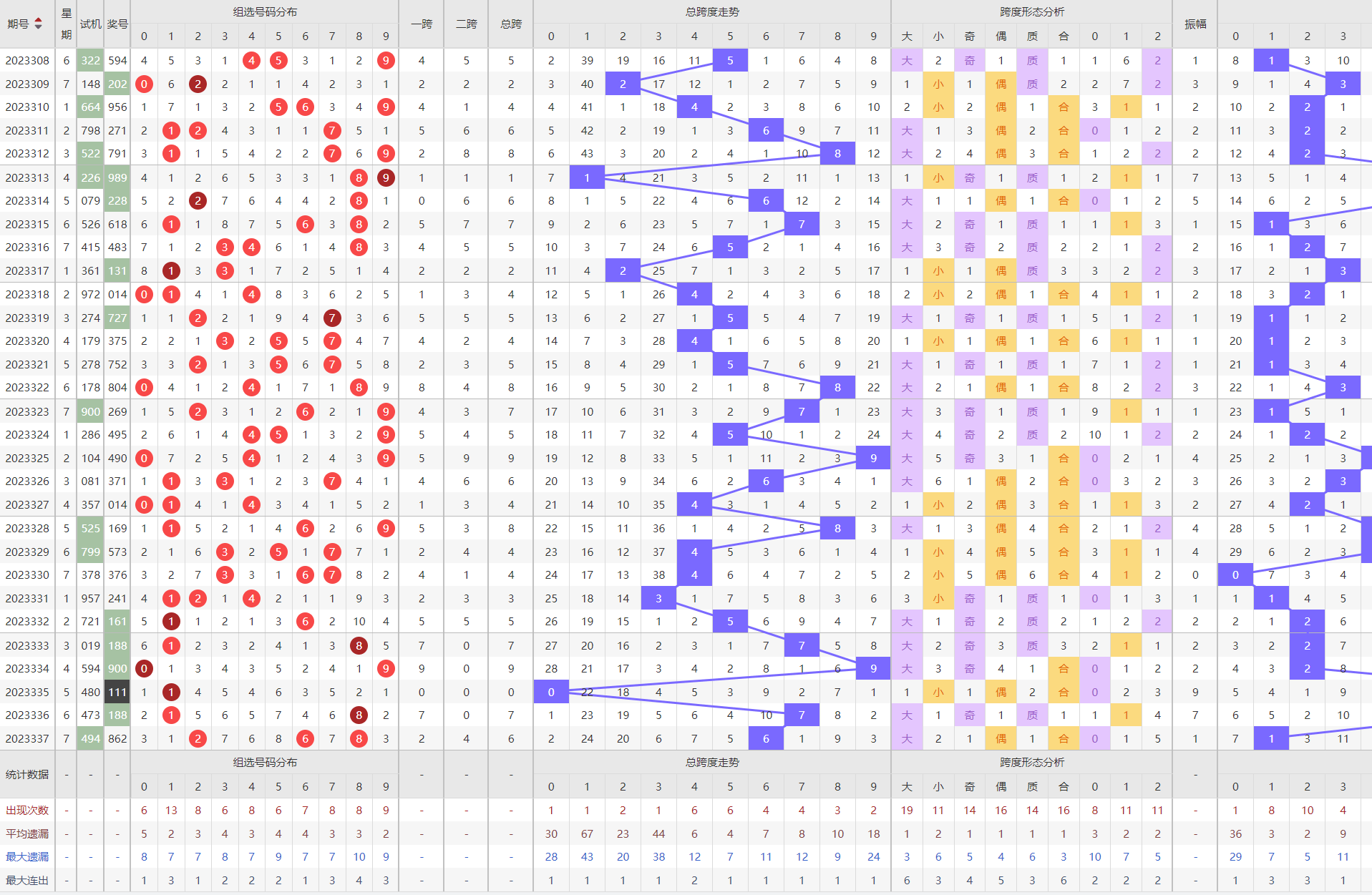Click highlighted total span 3 in row 2023331
The width and height of the screenshot is (1372, 895).
click(658, 599)
